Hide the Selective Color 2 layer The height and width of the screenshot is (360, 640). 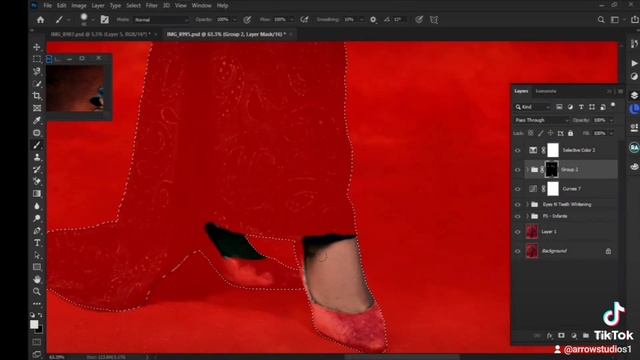[x=518, y=150]
